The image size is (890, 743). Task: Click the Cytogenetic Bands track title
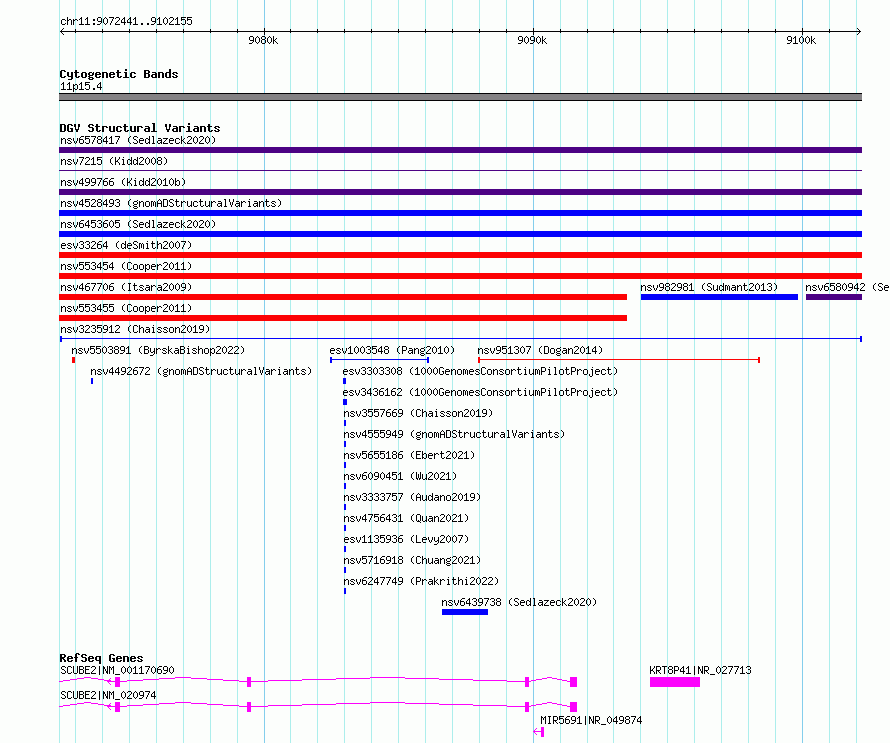point(119,74)
